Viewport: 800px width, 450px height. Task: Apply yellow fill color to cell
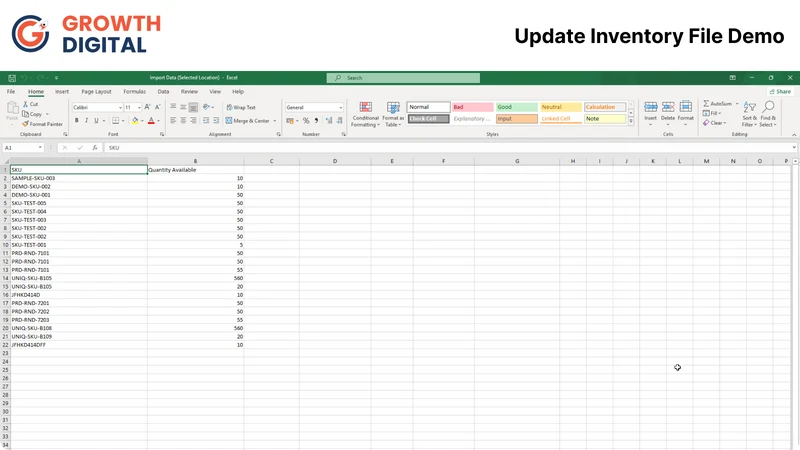pos(135,121)
